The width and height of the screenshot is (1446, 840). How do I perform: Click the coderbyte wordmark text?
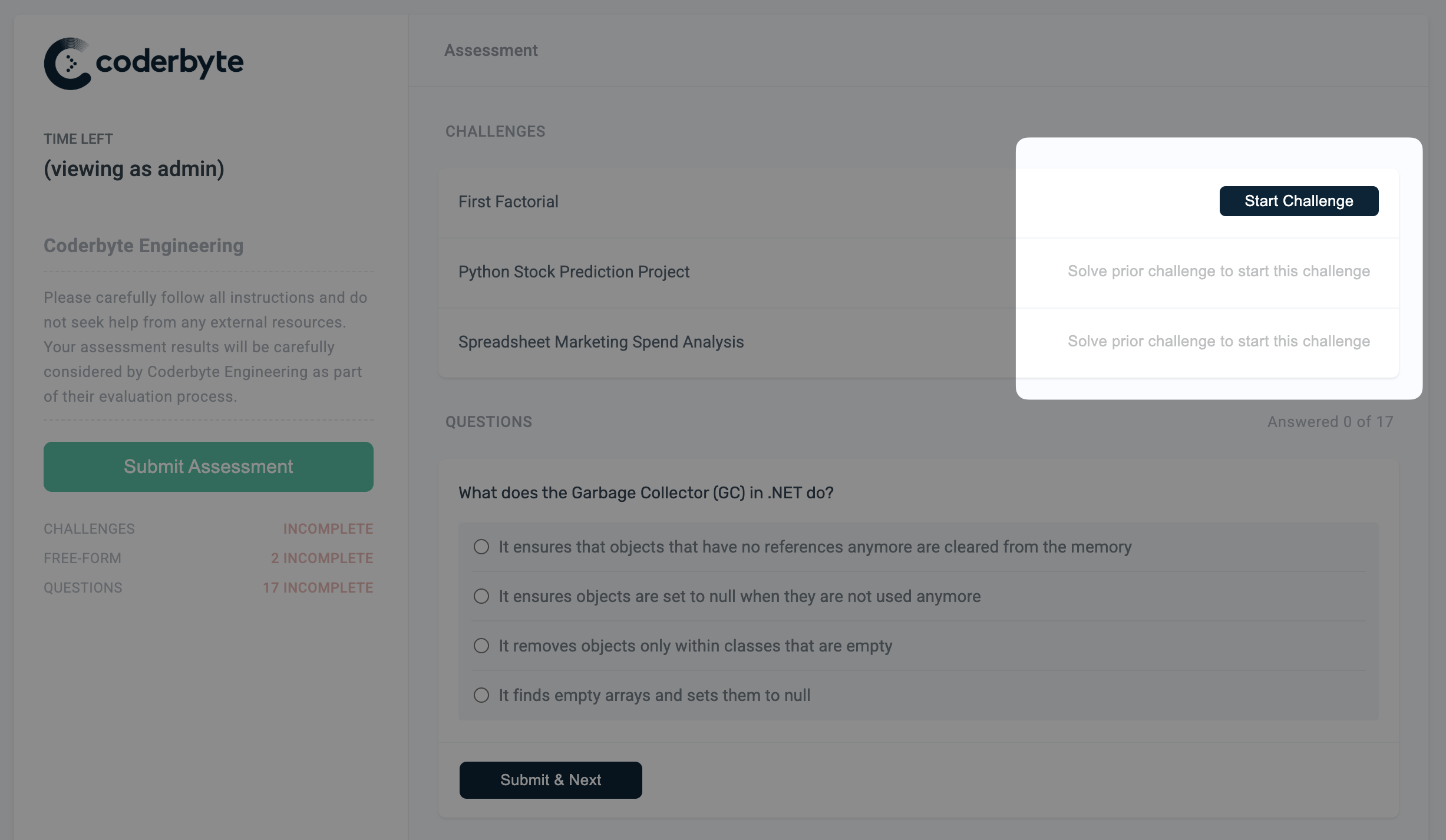[170, 62]
